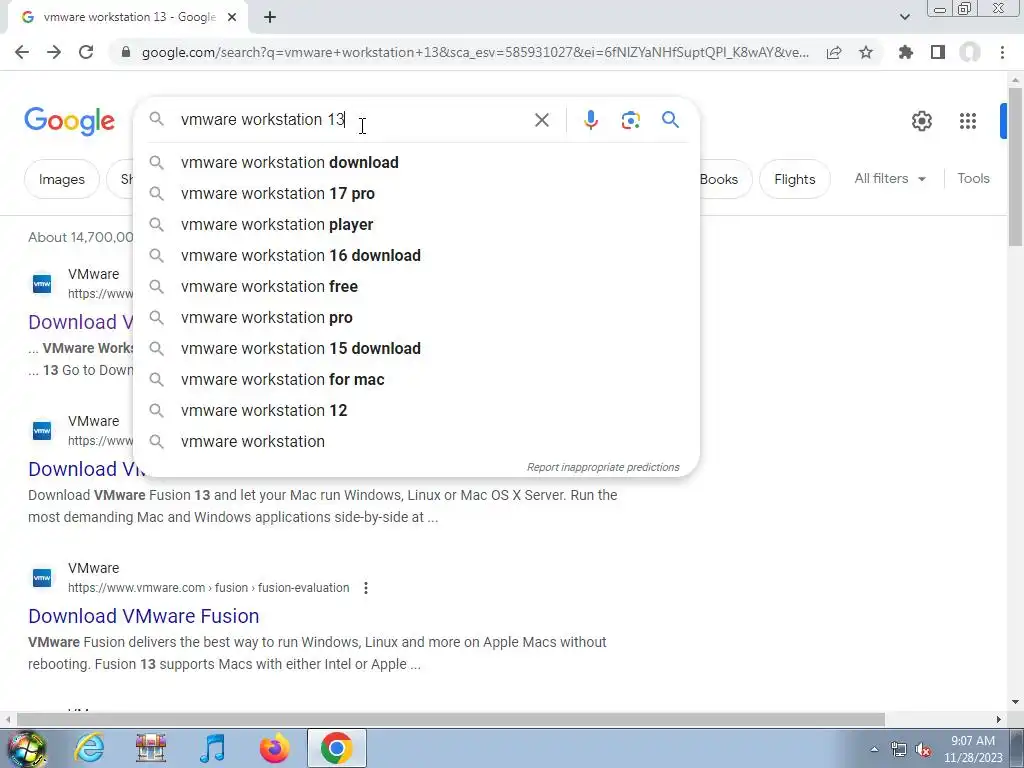
Task: Bookmark this page with the star
Action: (x=866, y=52)
